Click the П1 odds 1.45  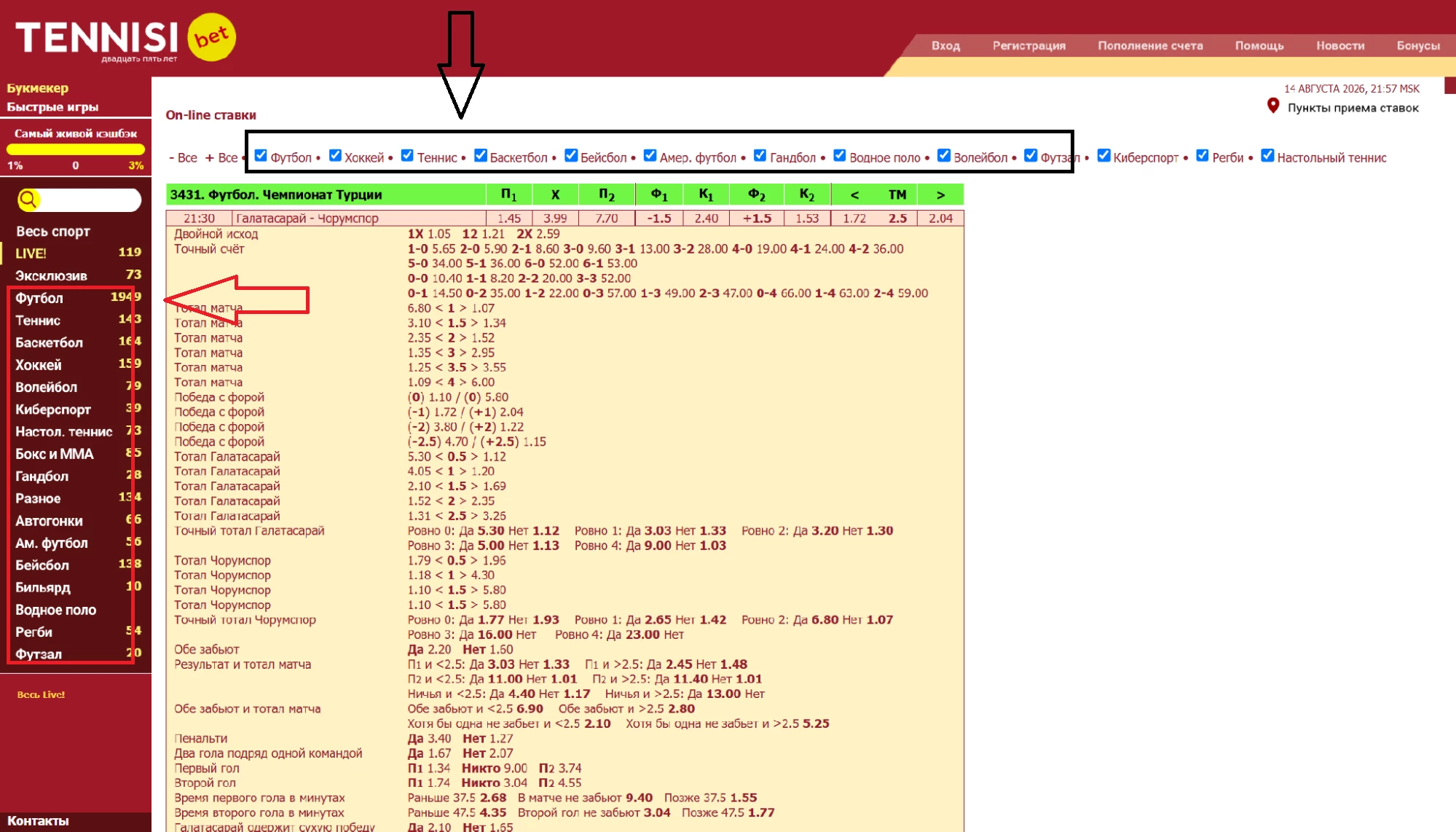coord(509,219)
